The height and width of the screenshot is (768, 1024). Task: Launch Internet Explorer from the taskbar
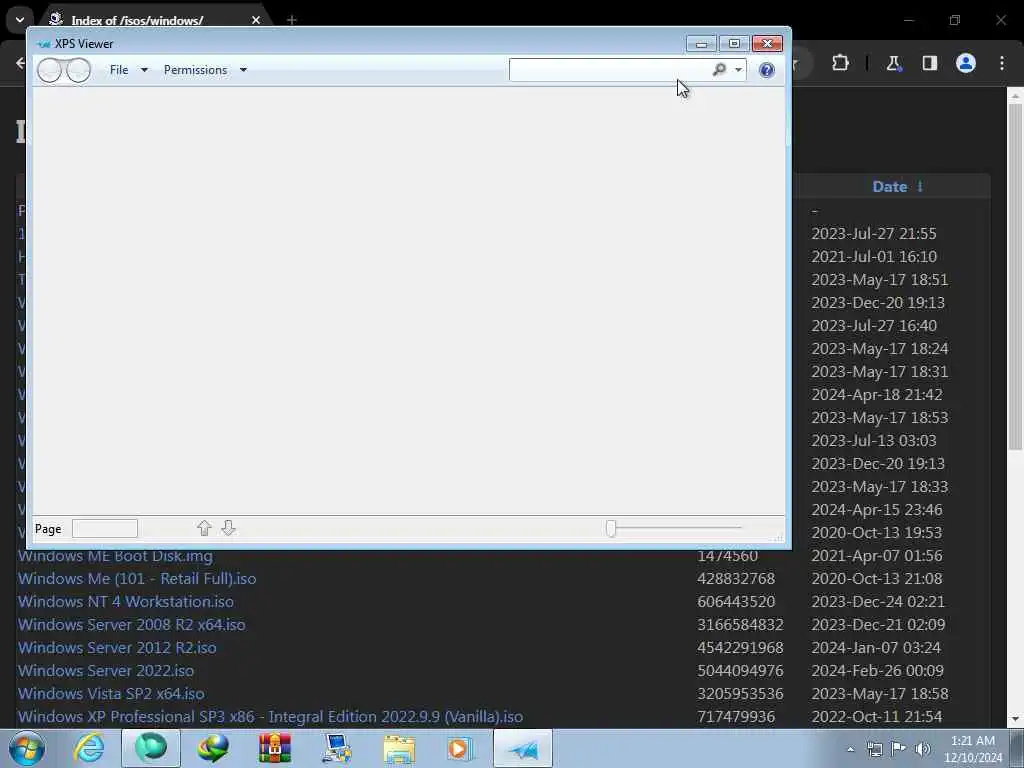89,748
